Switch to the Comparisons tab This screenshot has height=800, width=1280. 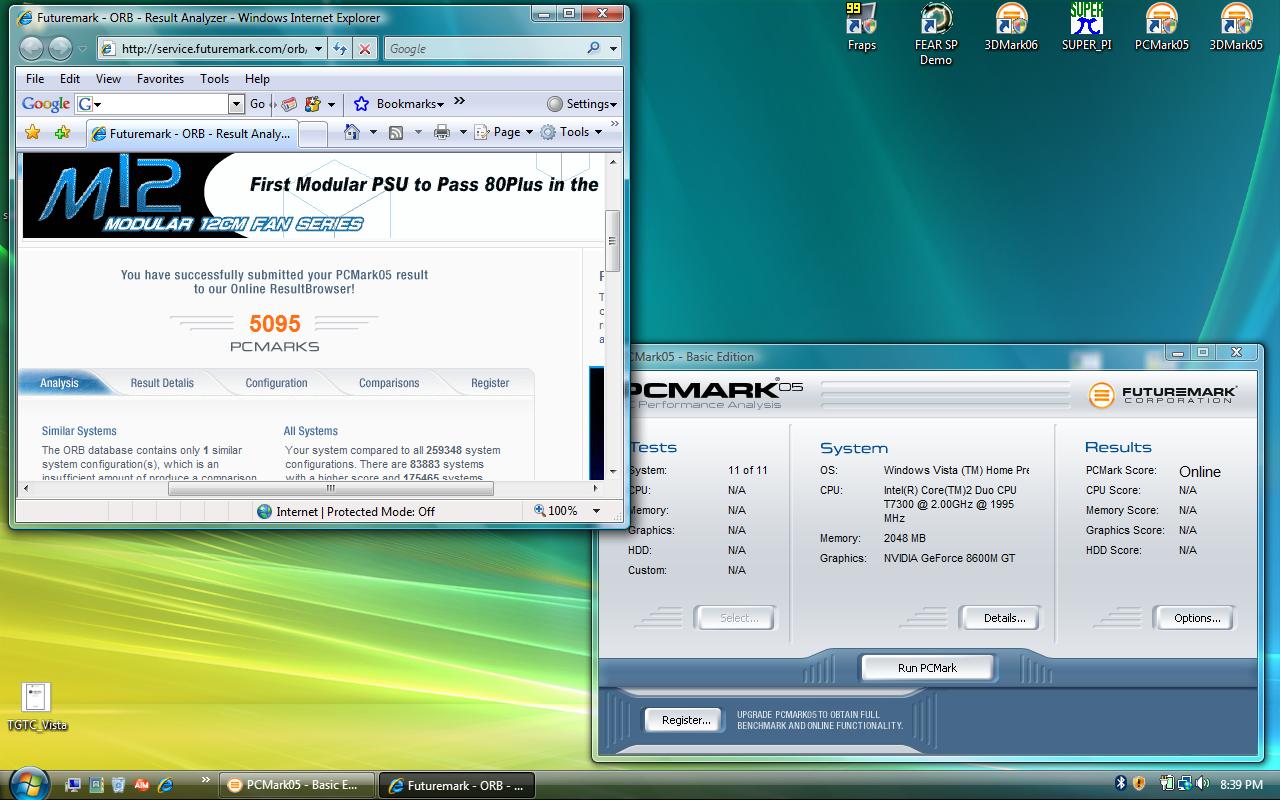tap(389, 383)
